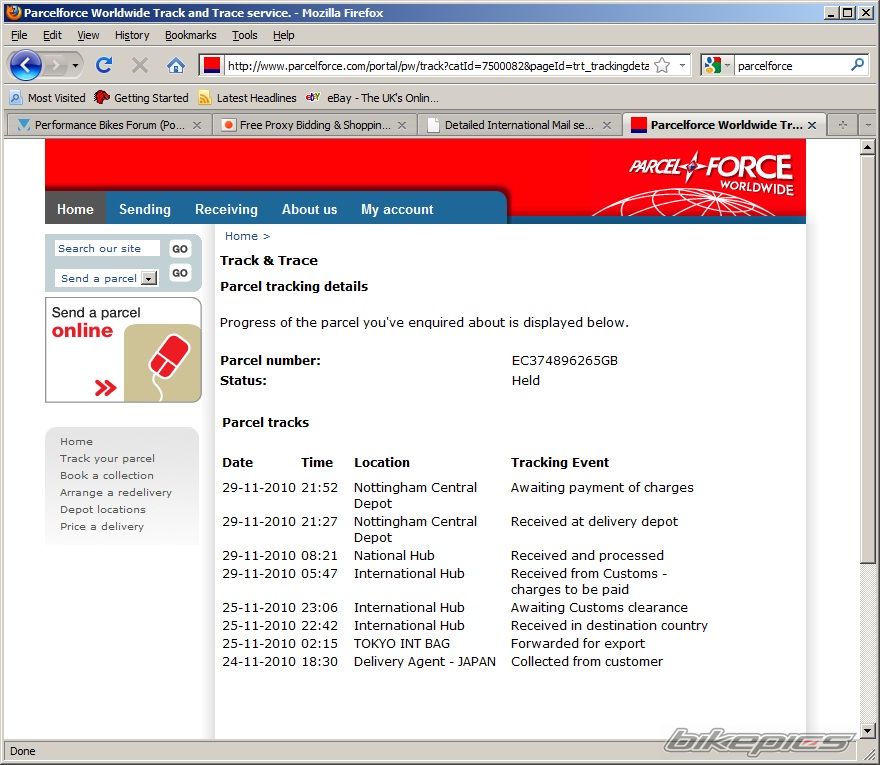Viewport: 880px width, 765px height.
Task: Expand the URL bar history dropdown
Action: (x=683, y=65)
